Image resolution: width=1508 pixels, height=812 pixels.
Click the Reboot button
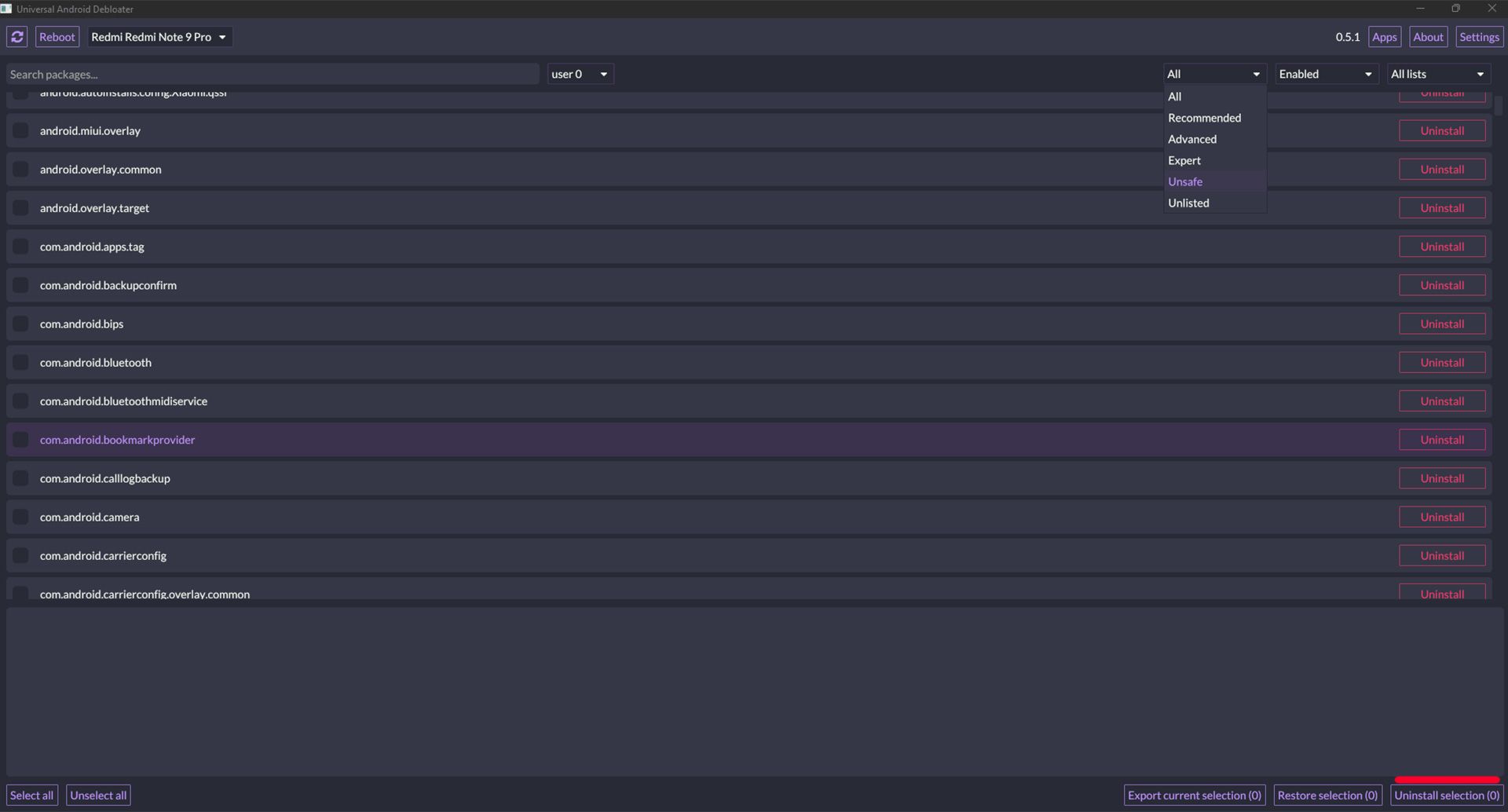click(57, 37)
